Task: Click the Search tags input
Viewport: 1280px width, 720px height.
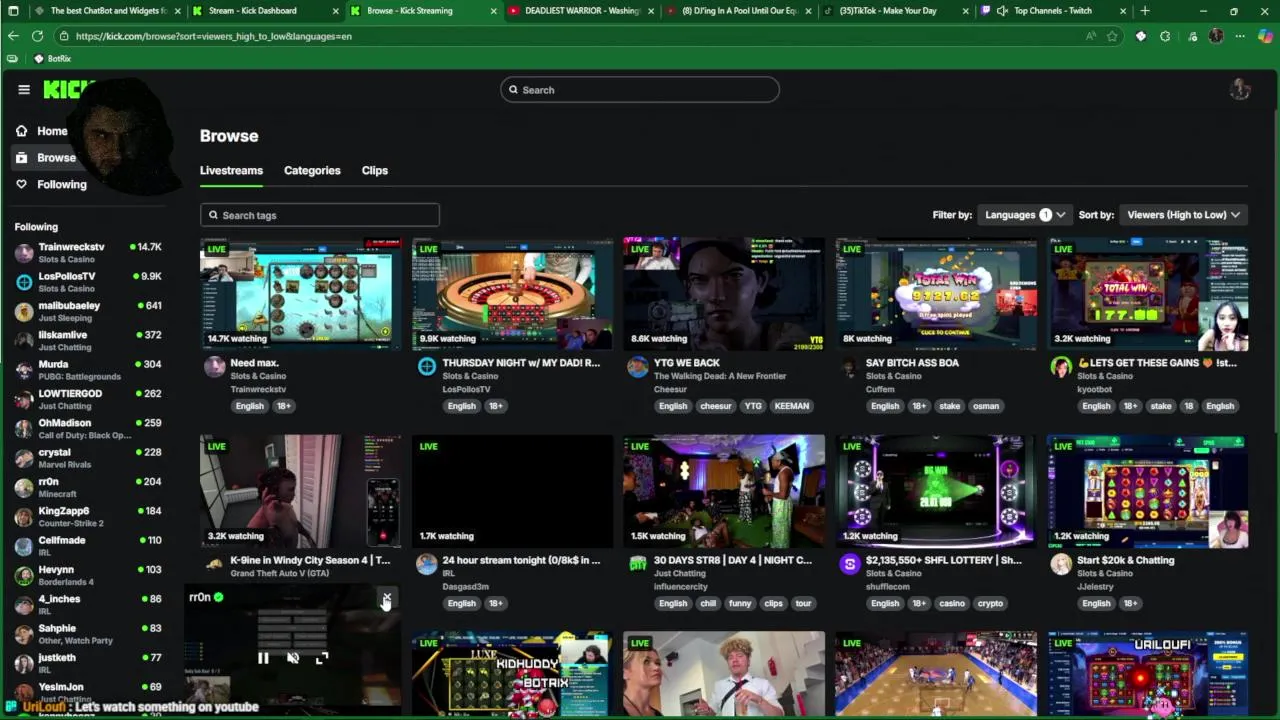Action: [320, 215]
